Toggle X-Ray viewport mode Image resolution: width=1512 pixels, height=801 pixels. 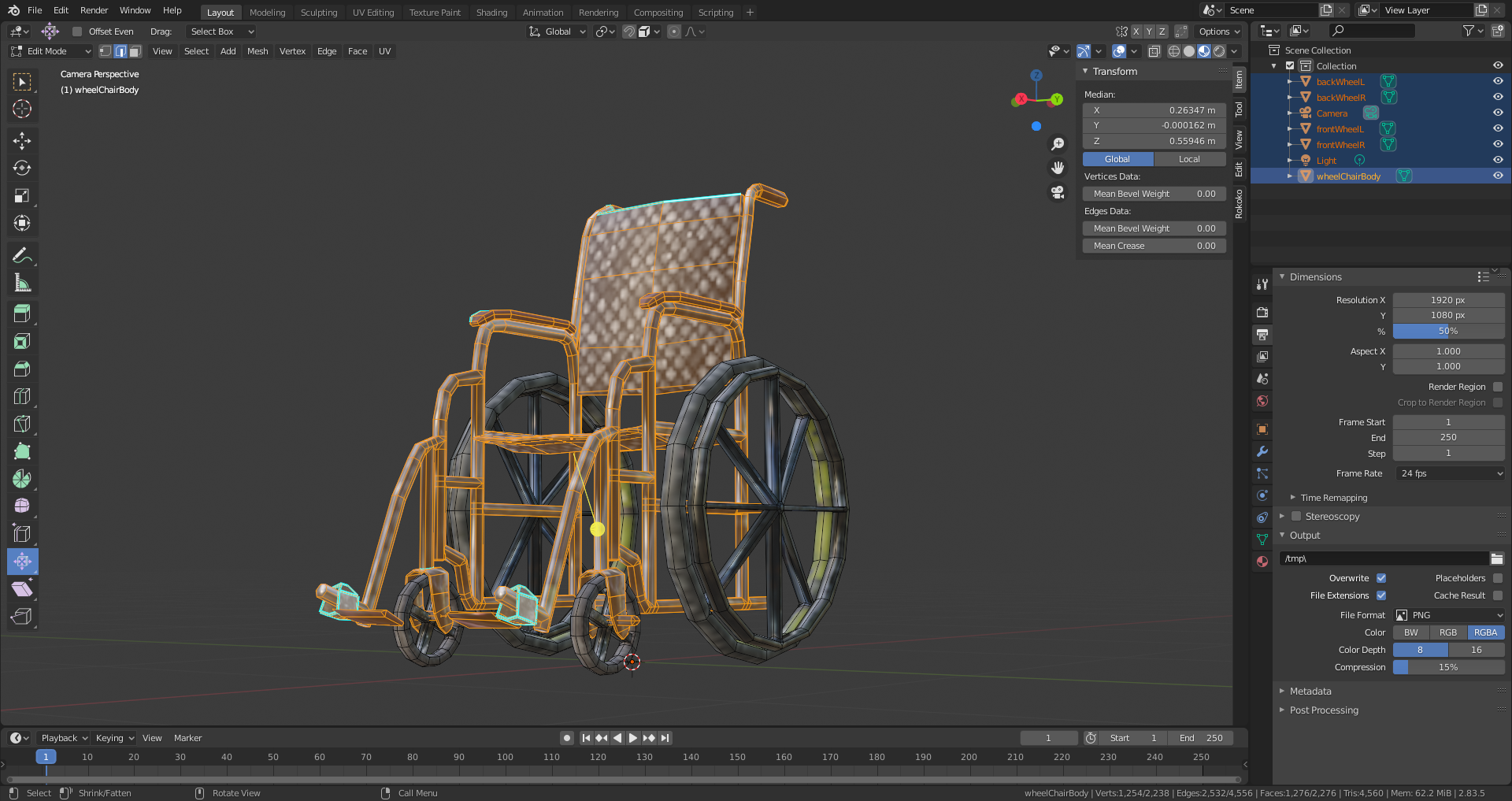1154,51
